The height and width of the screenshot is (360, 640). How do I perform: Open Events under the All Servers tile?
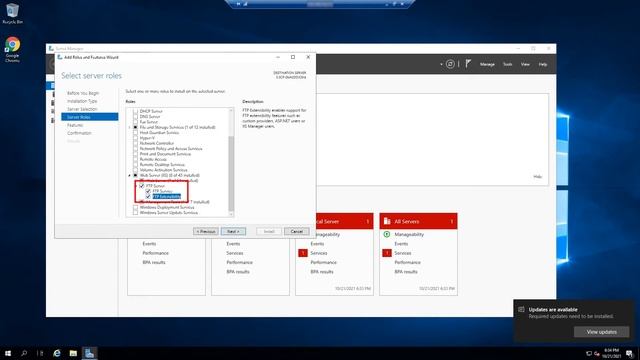tap(401, 244)
